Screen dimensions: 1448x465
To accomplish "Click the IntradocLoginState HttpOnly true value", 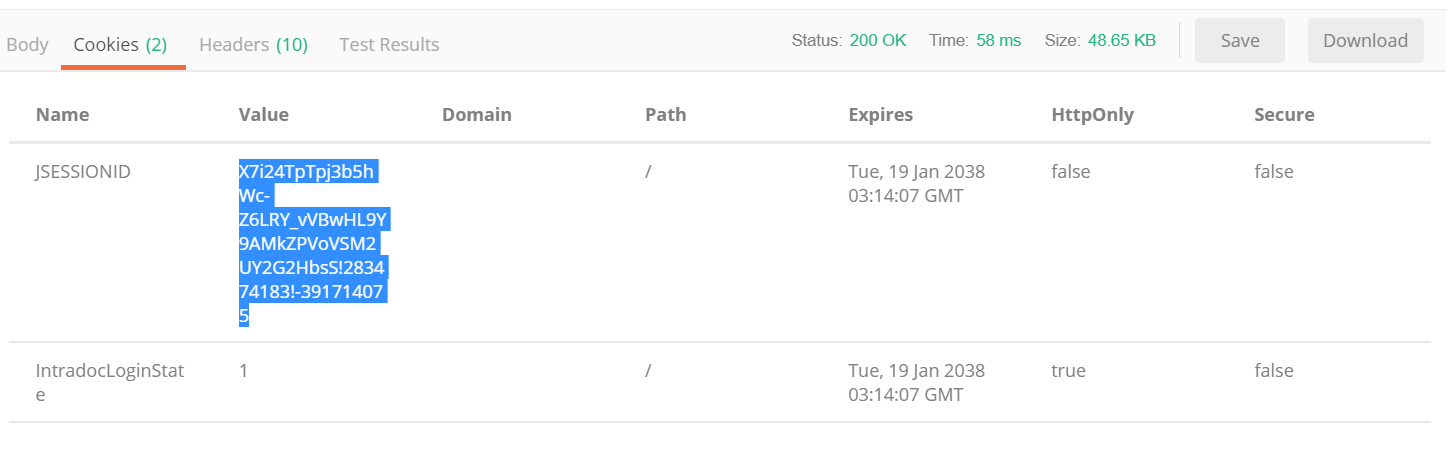I will pyautogui.click(x=1068, y=371).
